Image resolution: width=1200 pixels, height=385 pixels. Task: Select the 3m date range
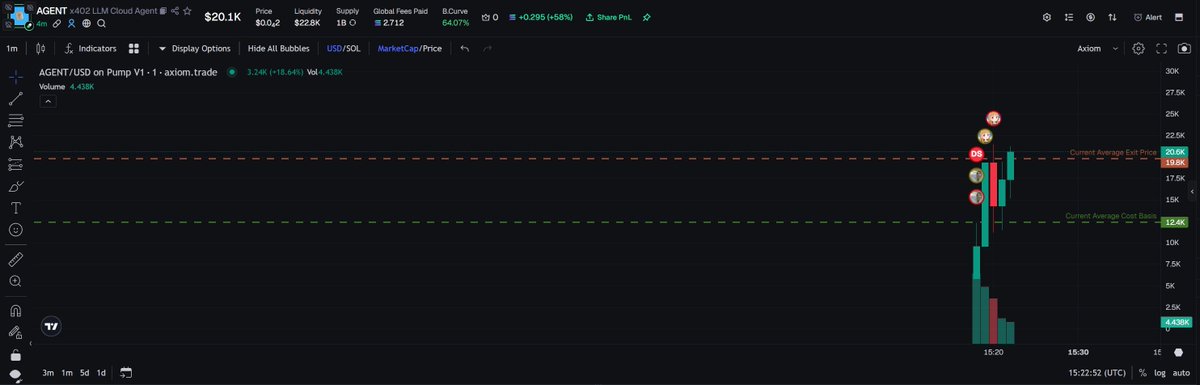click(48, 373)
